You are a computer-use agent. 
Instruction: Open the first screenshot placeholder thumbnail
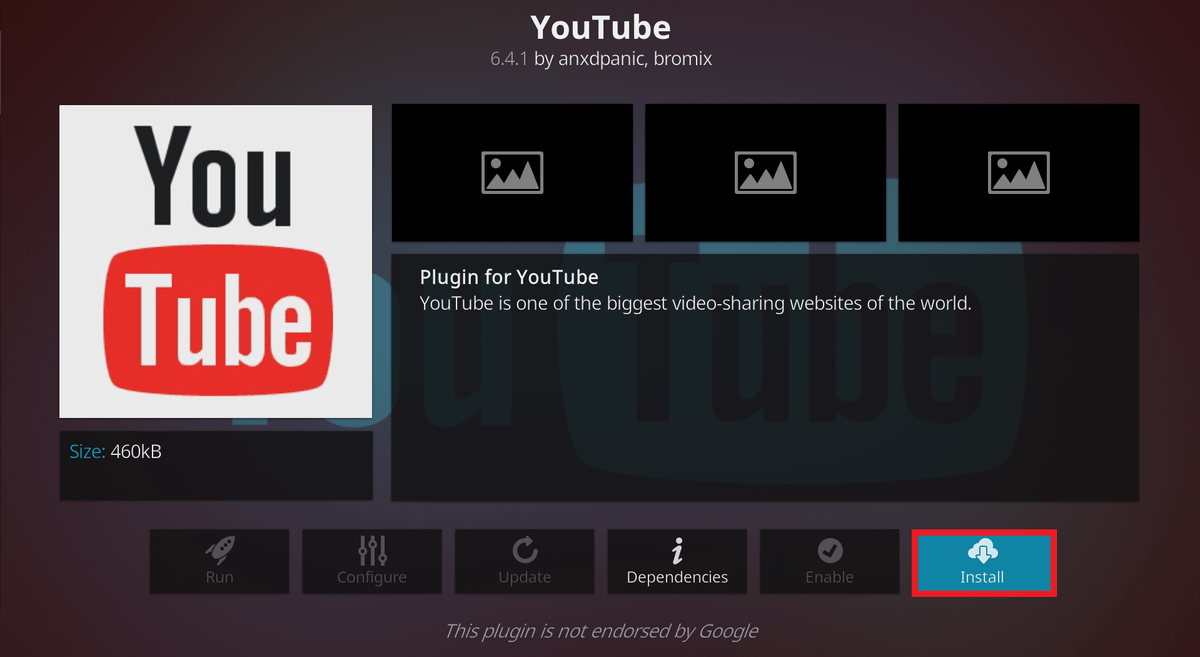pos(512,172)
